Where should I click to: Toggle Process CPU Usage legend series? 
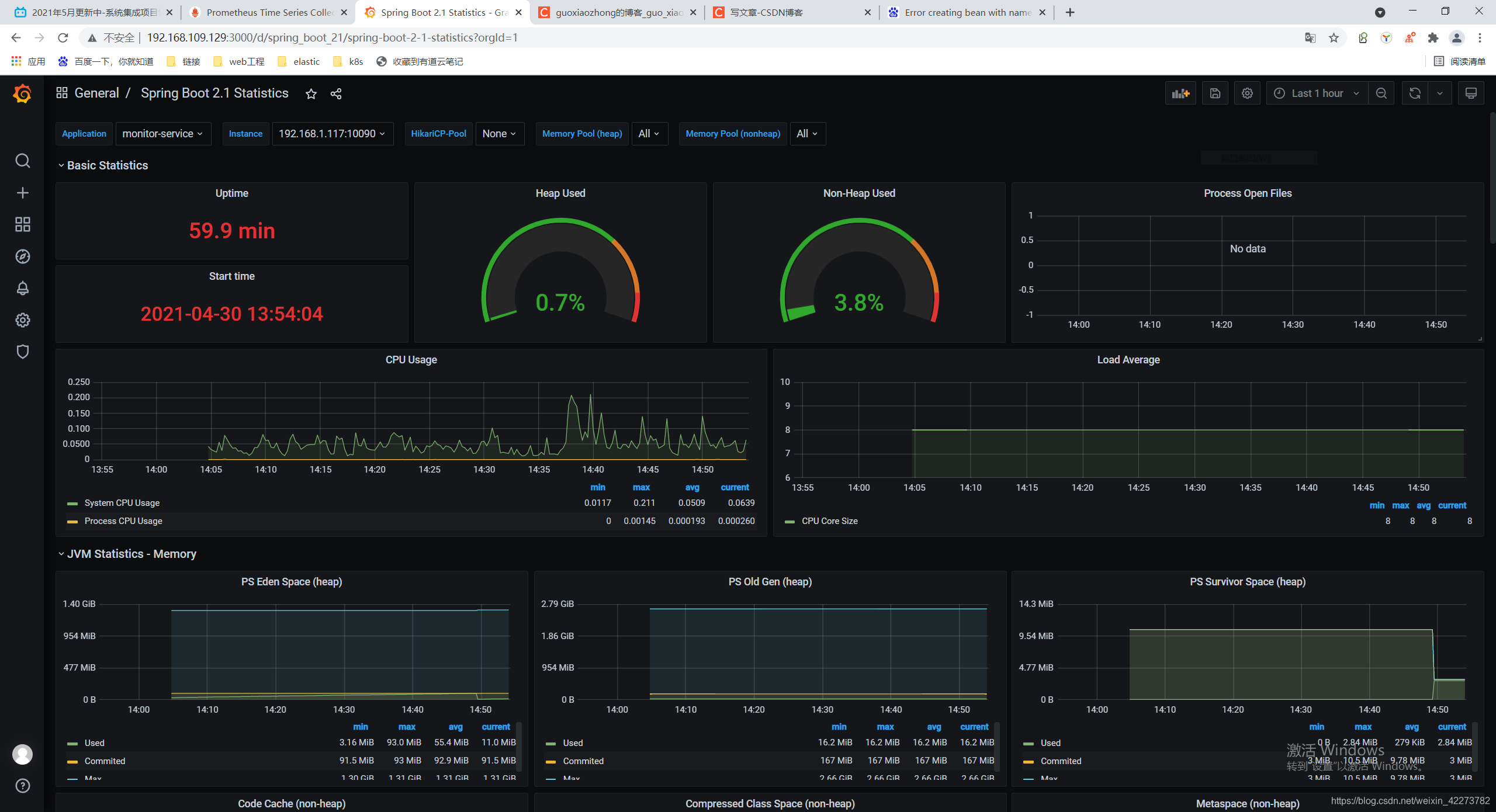(123, 521)
